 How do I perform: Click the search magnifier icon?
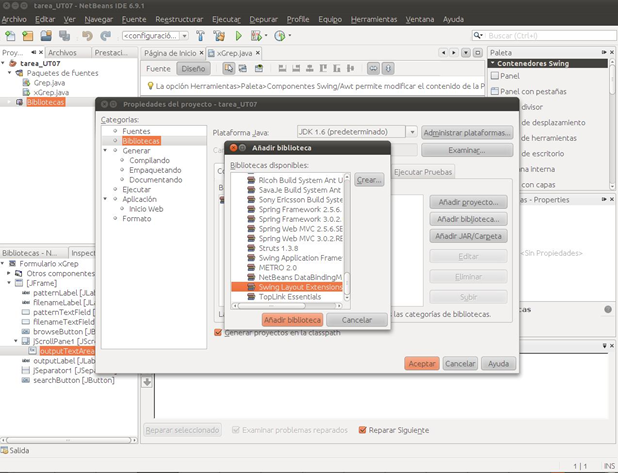[x=477, y=35]
